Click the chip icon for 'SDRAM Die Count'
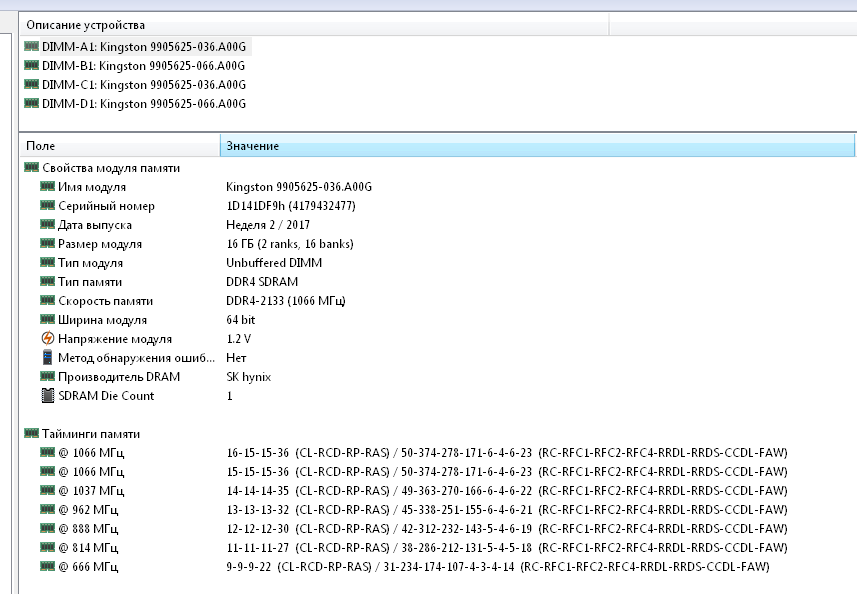The image size is (857, 594). [48, 396]
